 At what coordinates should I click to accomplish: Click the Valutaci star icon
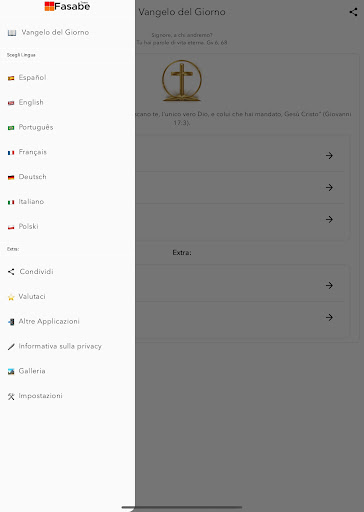pyautogui.click(x=11, y=297)
